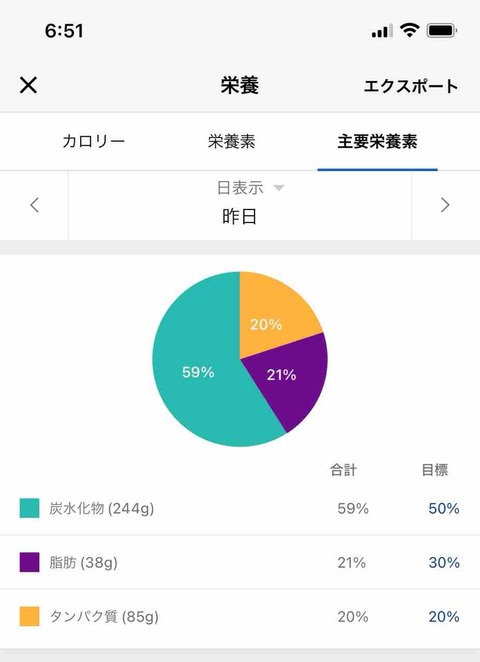Go to previous day with left chevron

(34, 205)
